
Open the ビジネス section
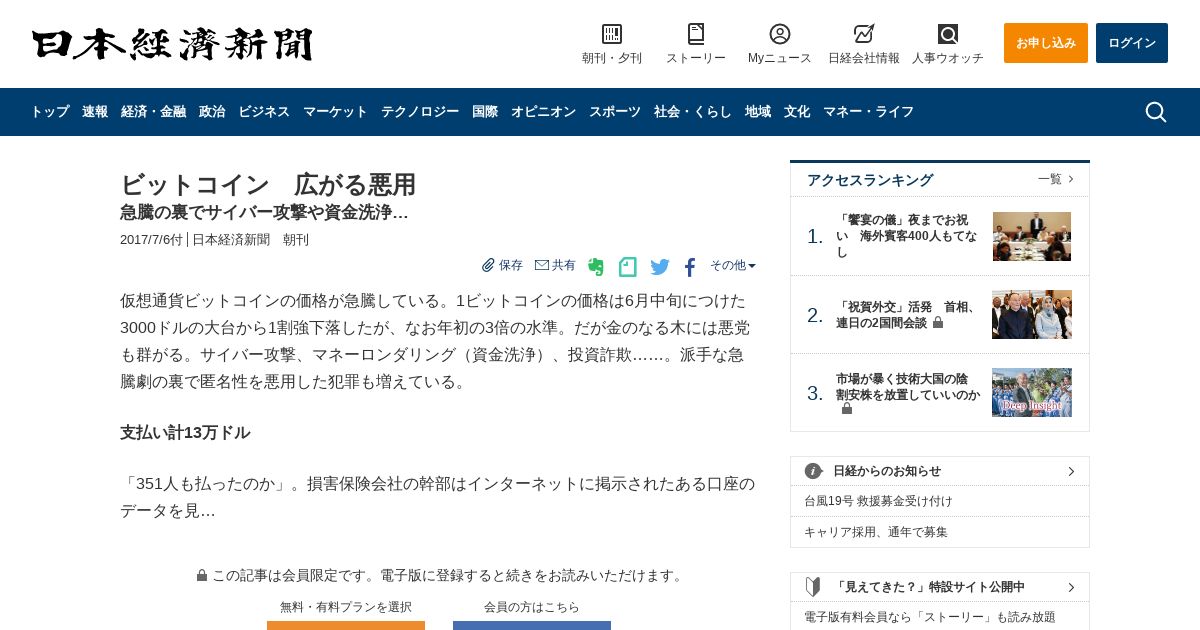264,112
